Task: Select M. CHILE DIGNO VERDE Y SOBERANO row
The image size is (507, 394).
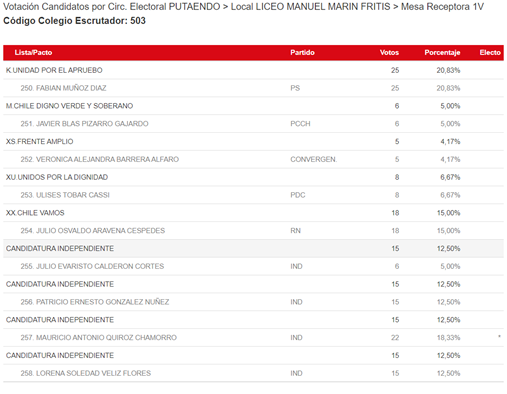Action: point(253,106)
